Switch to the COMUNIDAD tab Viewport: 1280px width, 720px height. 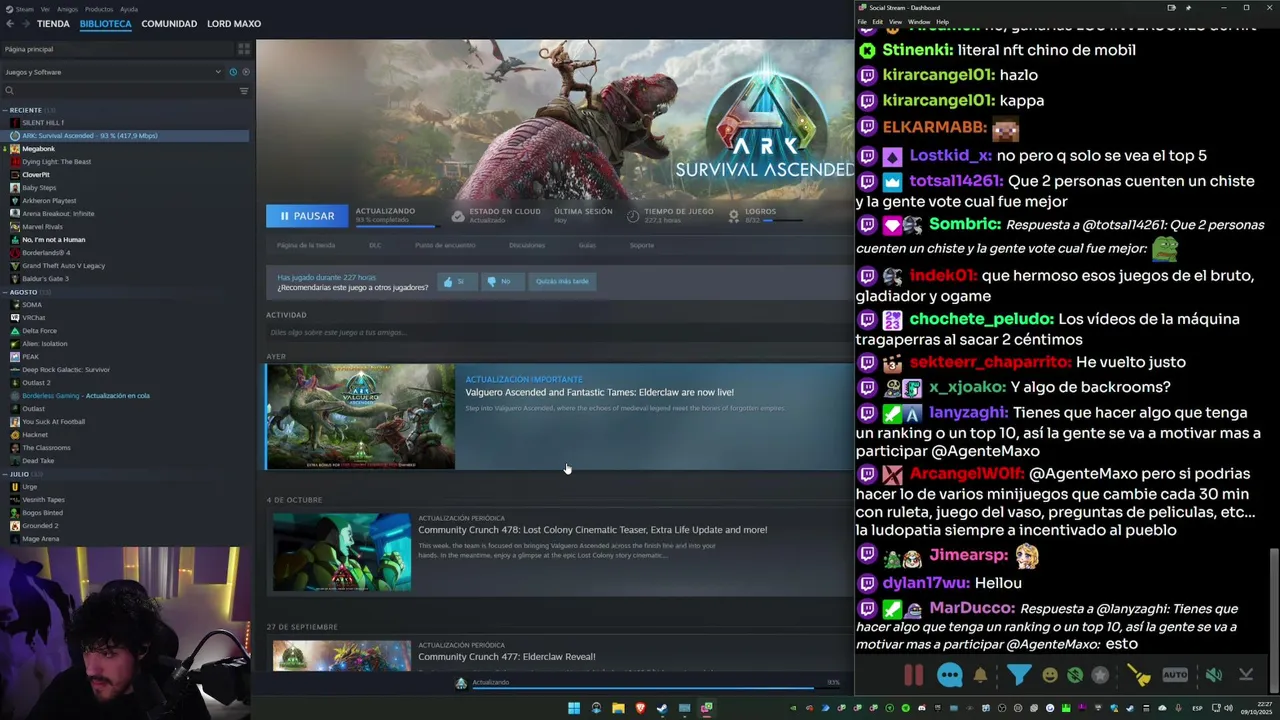click(169, 24)
